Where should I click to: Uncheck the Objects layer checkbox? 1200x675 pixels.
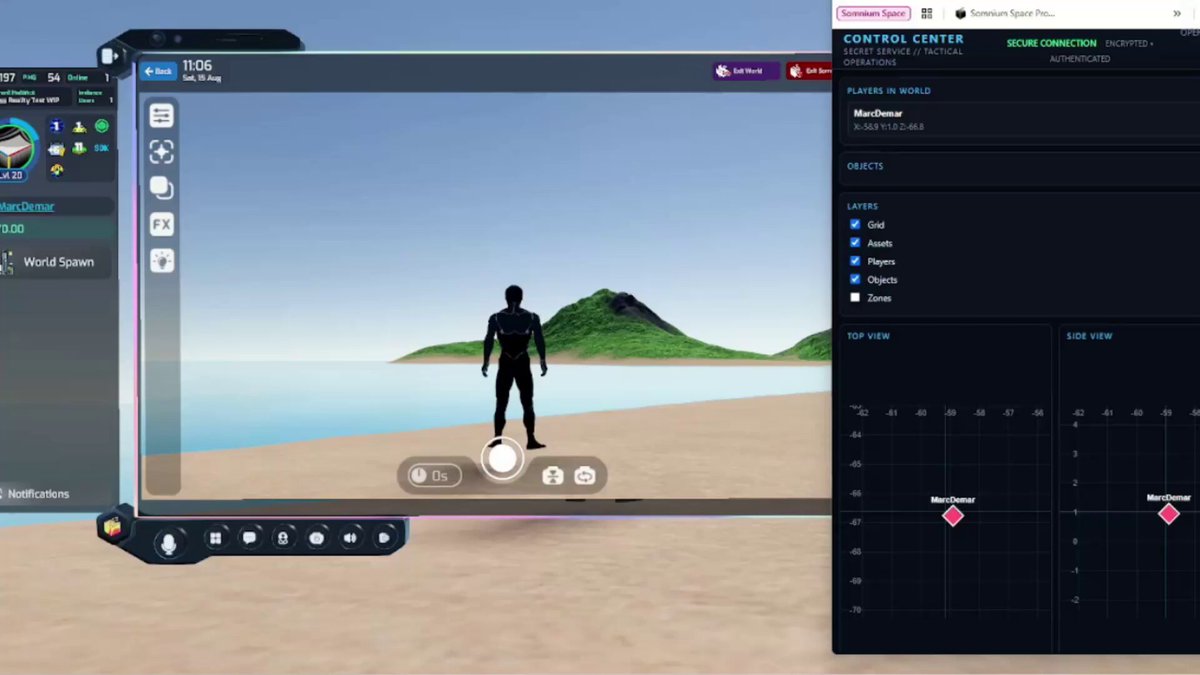click(x=855, y=279)
